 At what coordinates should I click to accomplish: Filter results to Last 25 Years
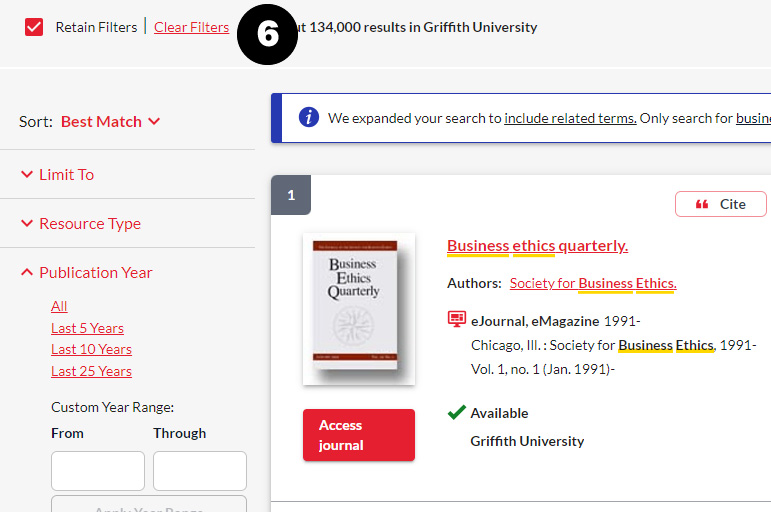coord(91,371)
